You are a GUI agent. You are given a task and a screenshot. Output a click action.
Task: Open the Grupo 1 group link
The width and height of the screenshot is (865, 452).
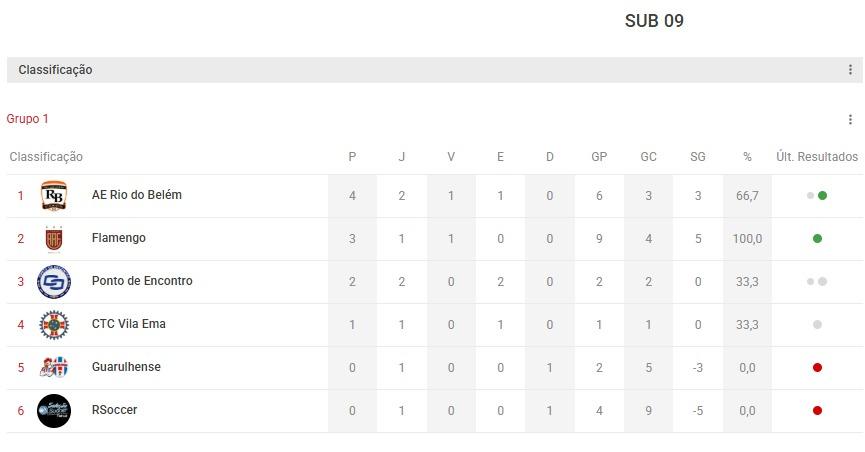28,119
